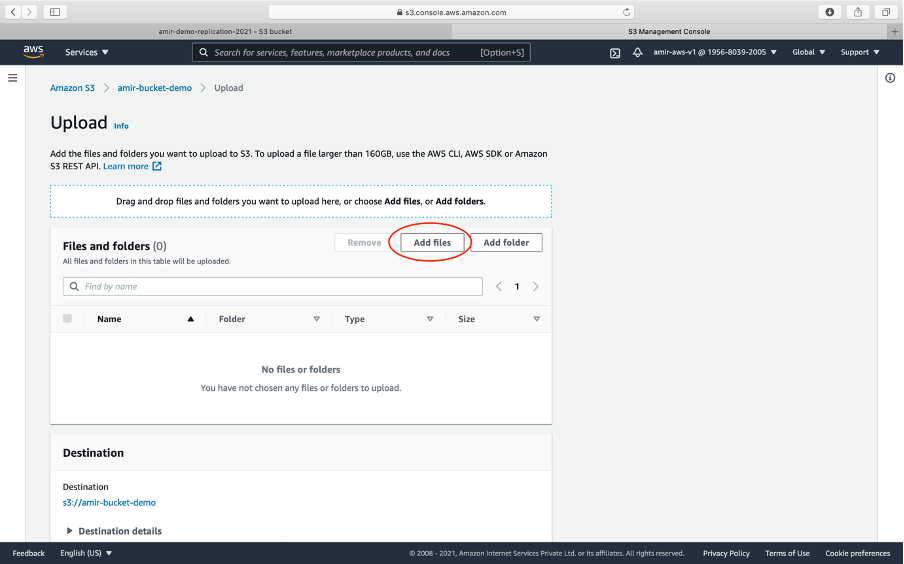The width and height of the screenshot is (904, 564).
Task: Open Folder column sort arrow
Action: click(x=317, y=319)
